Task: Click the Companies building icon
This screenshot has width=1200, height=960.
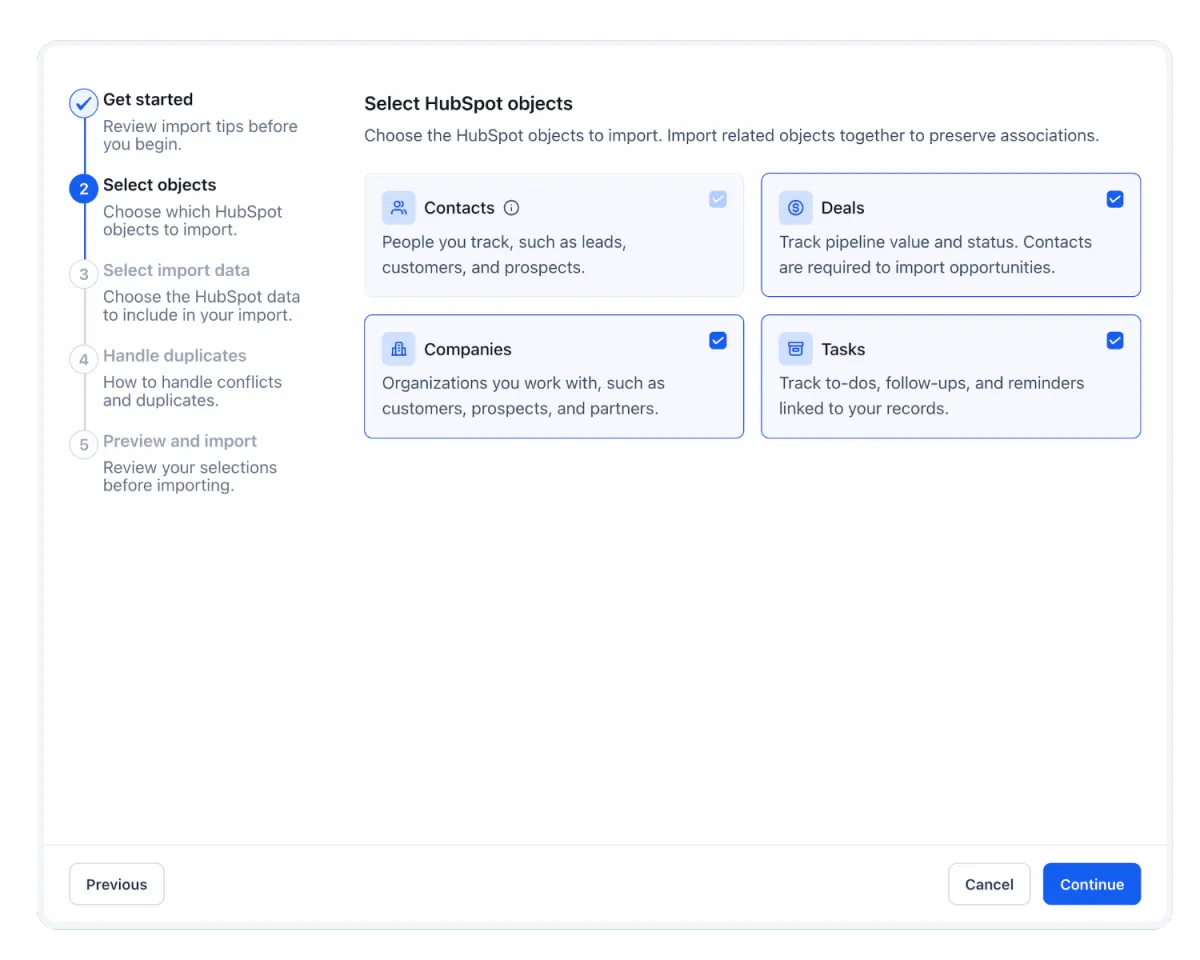Action: point(399,349)
